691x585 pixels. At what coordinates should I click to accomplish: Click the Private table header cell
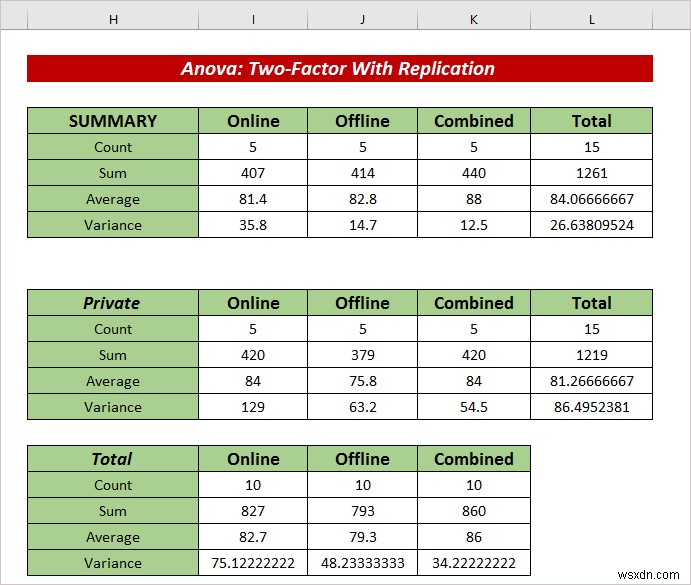coord(113,303)
